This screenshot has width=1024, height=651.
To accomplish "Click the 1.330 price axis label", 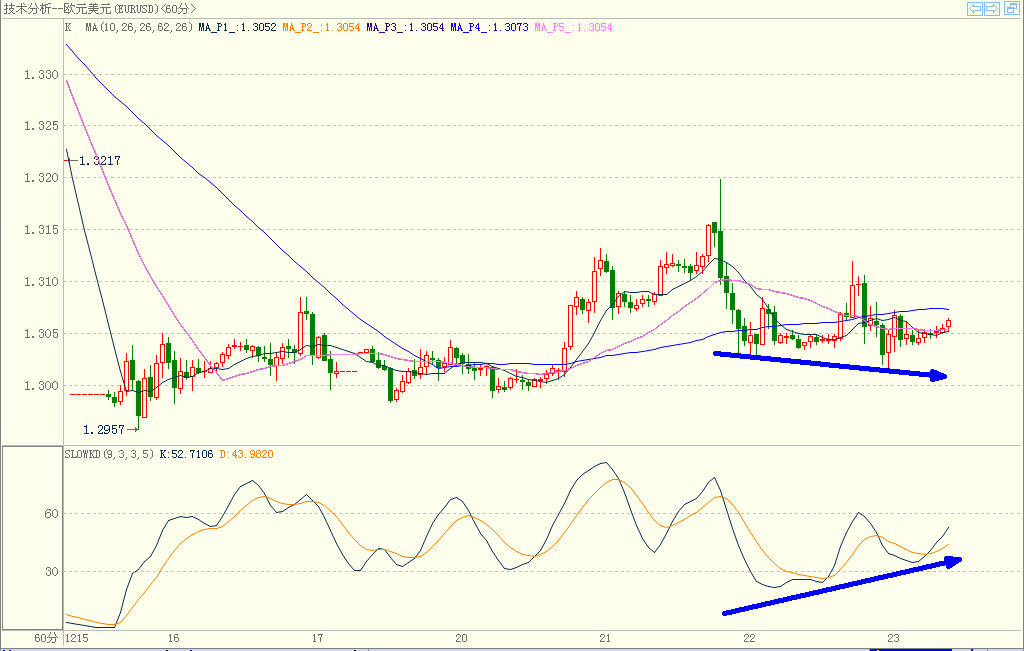I will 41,74.
